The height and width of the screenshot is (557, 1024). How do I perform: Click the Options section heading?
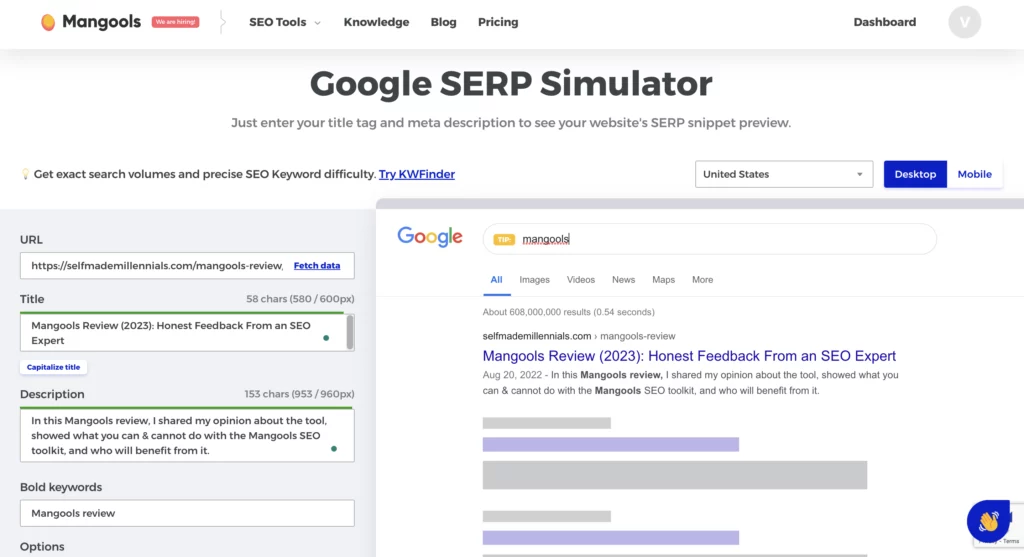pos(42,547)
